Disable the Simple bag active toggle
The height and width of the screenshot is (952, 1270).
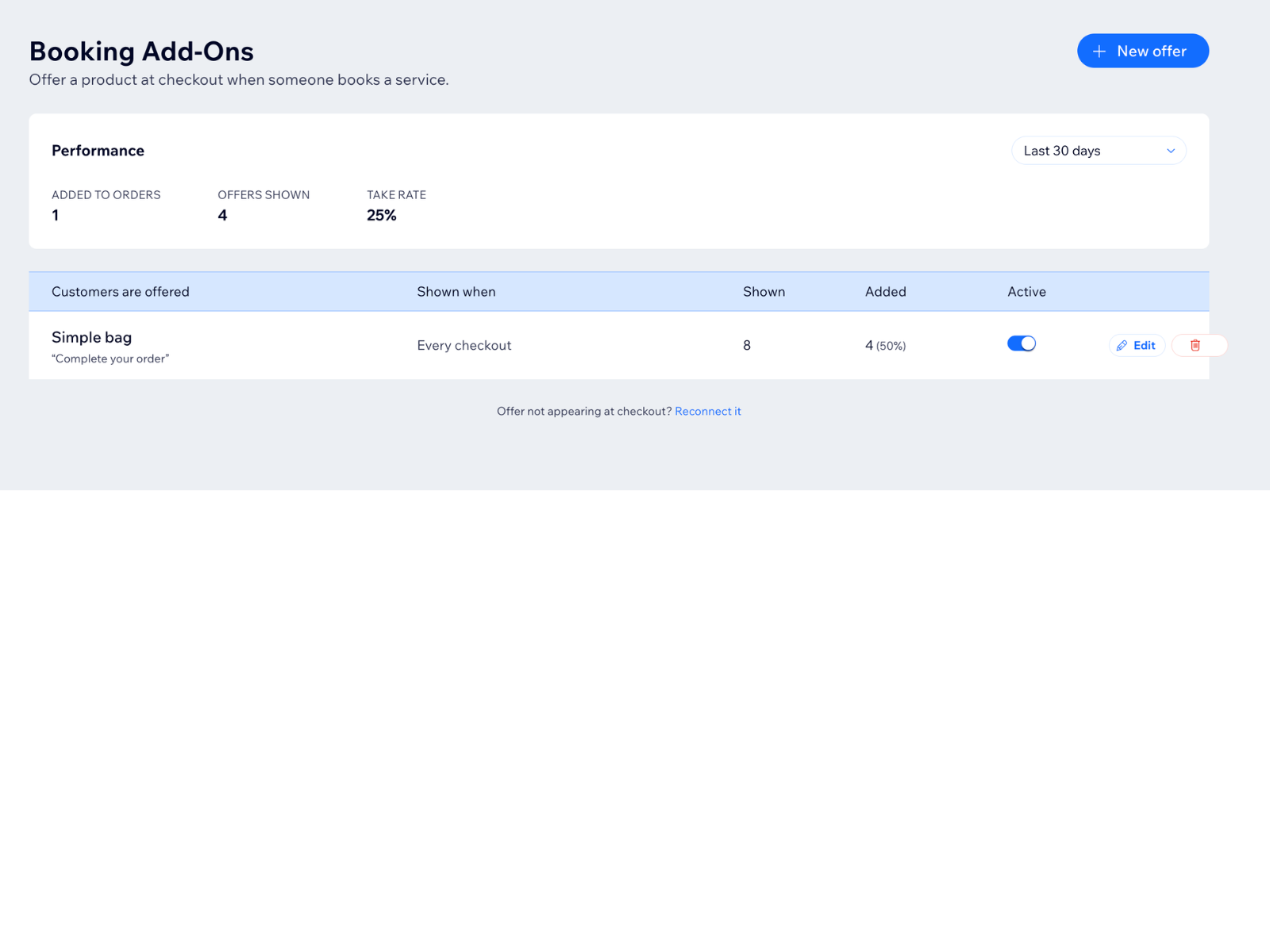point(1022,344)
